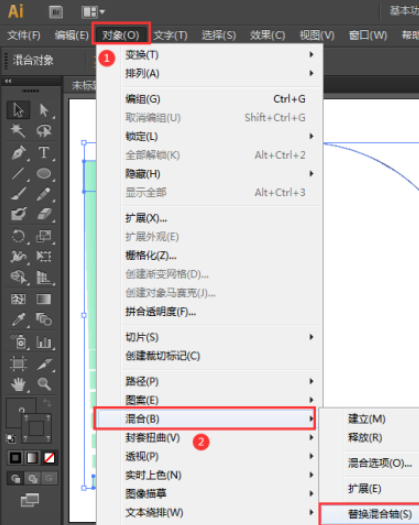The height and width of the screenshot is (525, 419).
Task: Select the Gradient tool
Action: coord(44,299)
